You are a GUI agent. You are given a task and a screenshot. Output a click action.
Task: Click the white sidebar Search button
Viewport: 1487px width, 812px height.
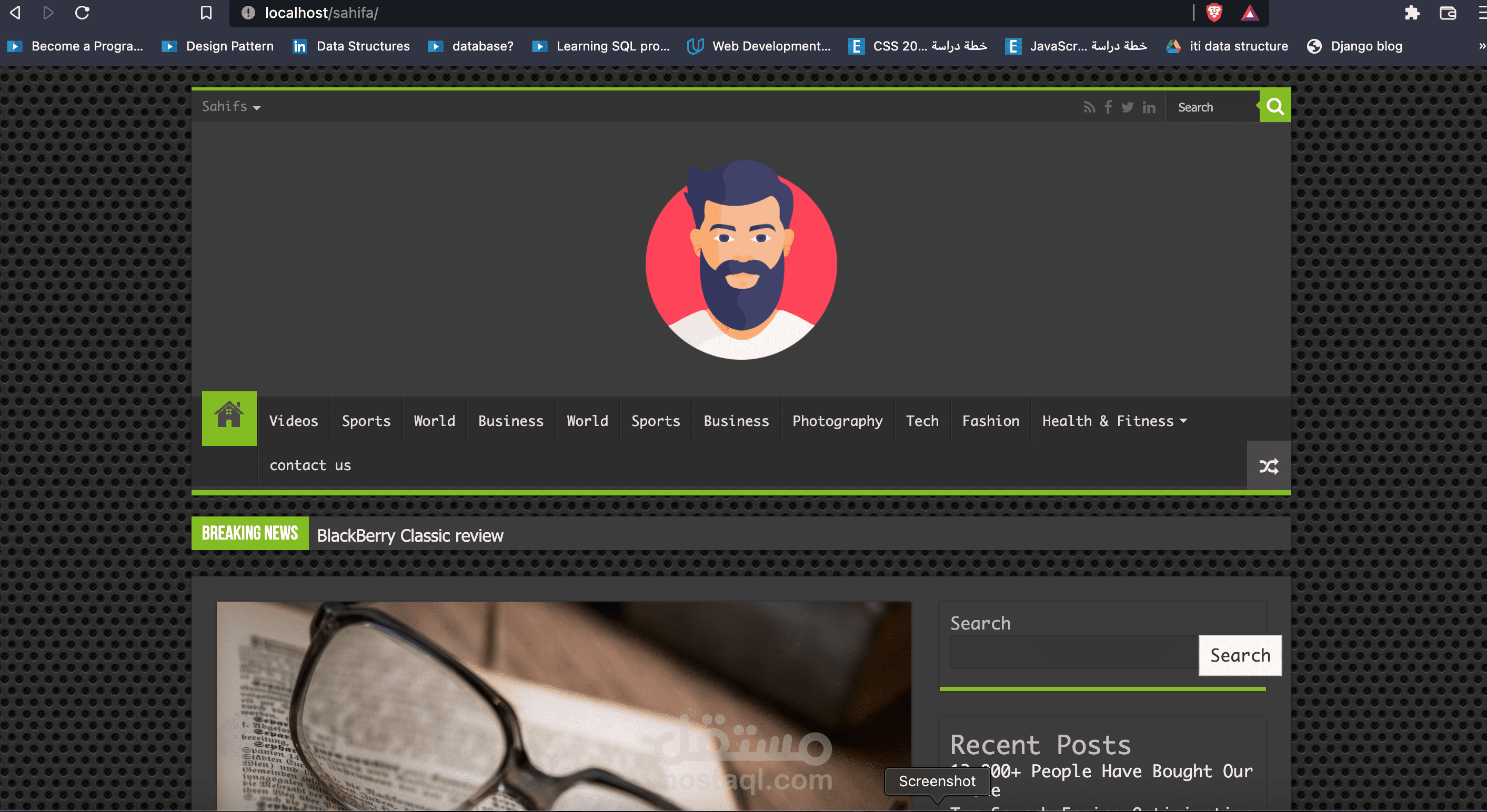(x=1240, y=655)
